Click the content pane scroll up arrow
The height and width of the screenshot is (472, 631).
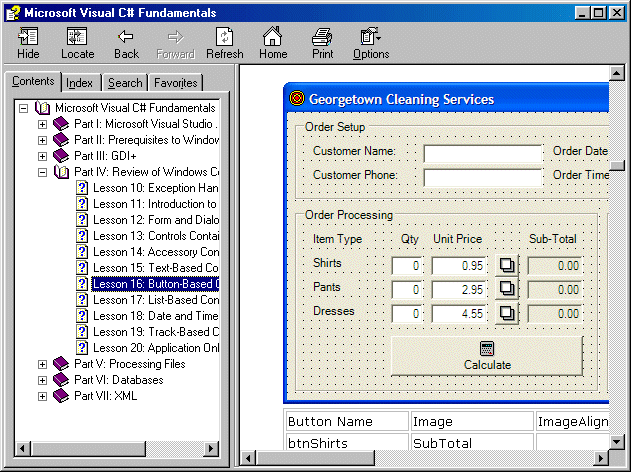coord(617,73)
